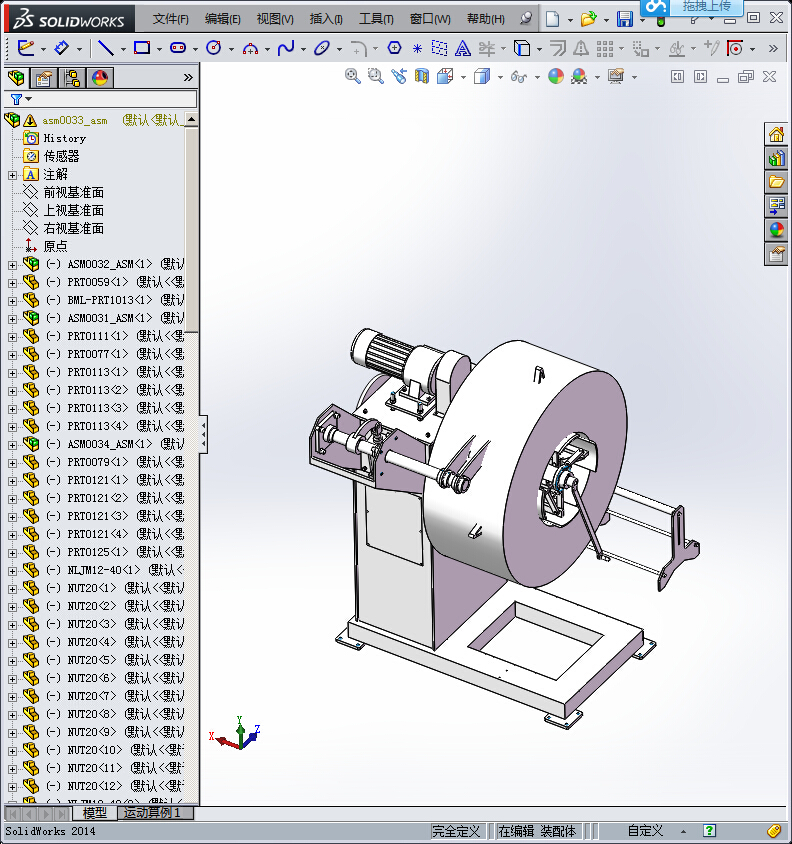
Task: Switch to the 模型 tab
Action: [95, 813]
